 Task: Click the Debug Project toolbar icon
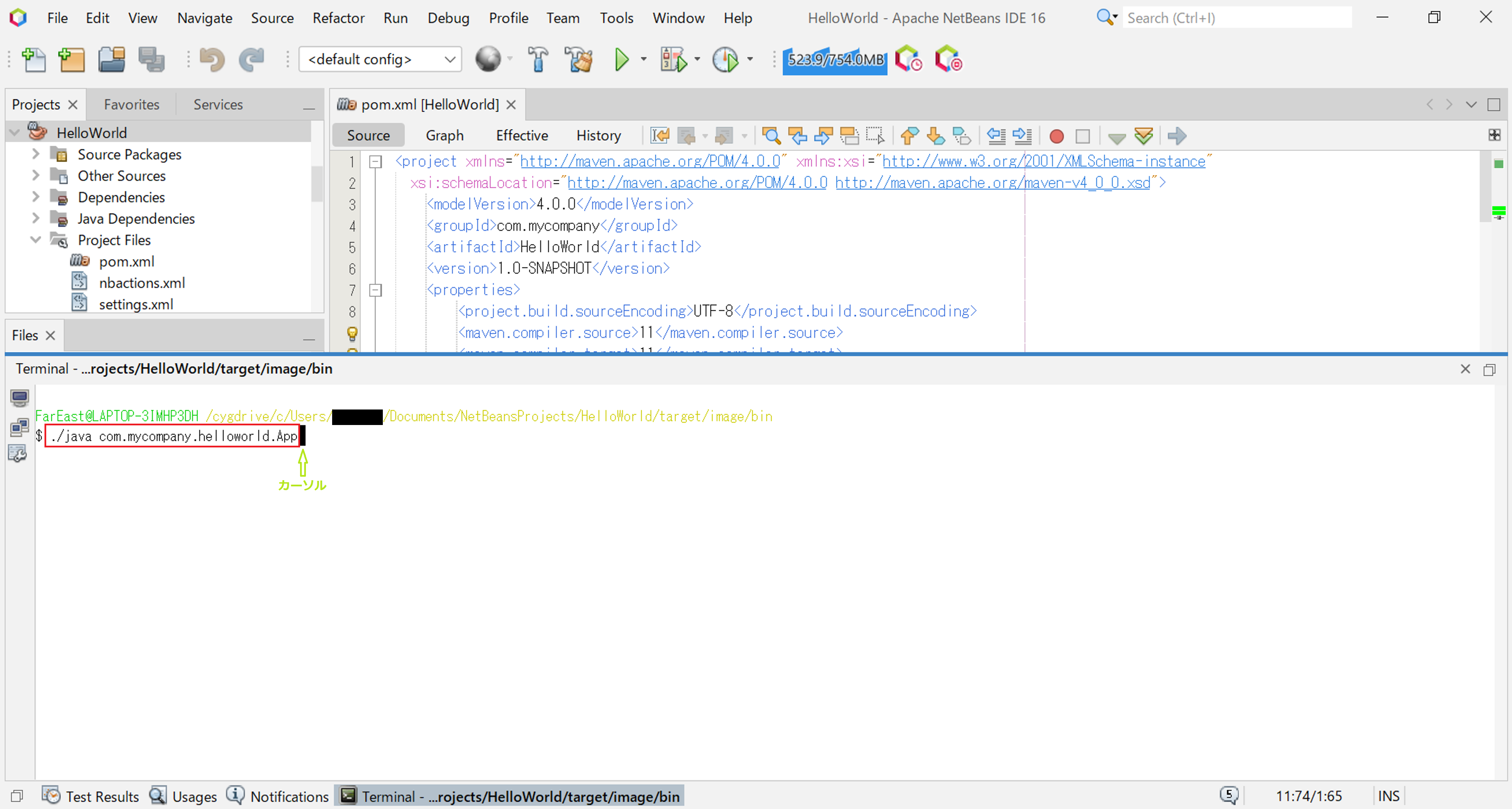tap(673, 59)
